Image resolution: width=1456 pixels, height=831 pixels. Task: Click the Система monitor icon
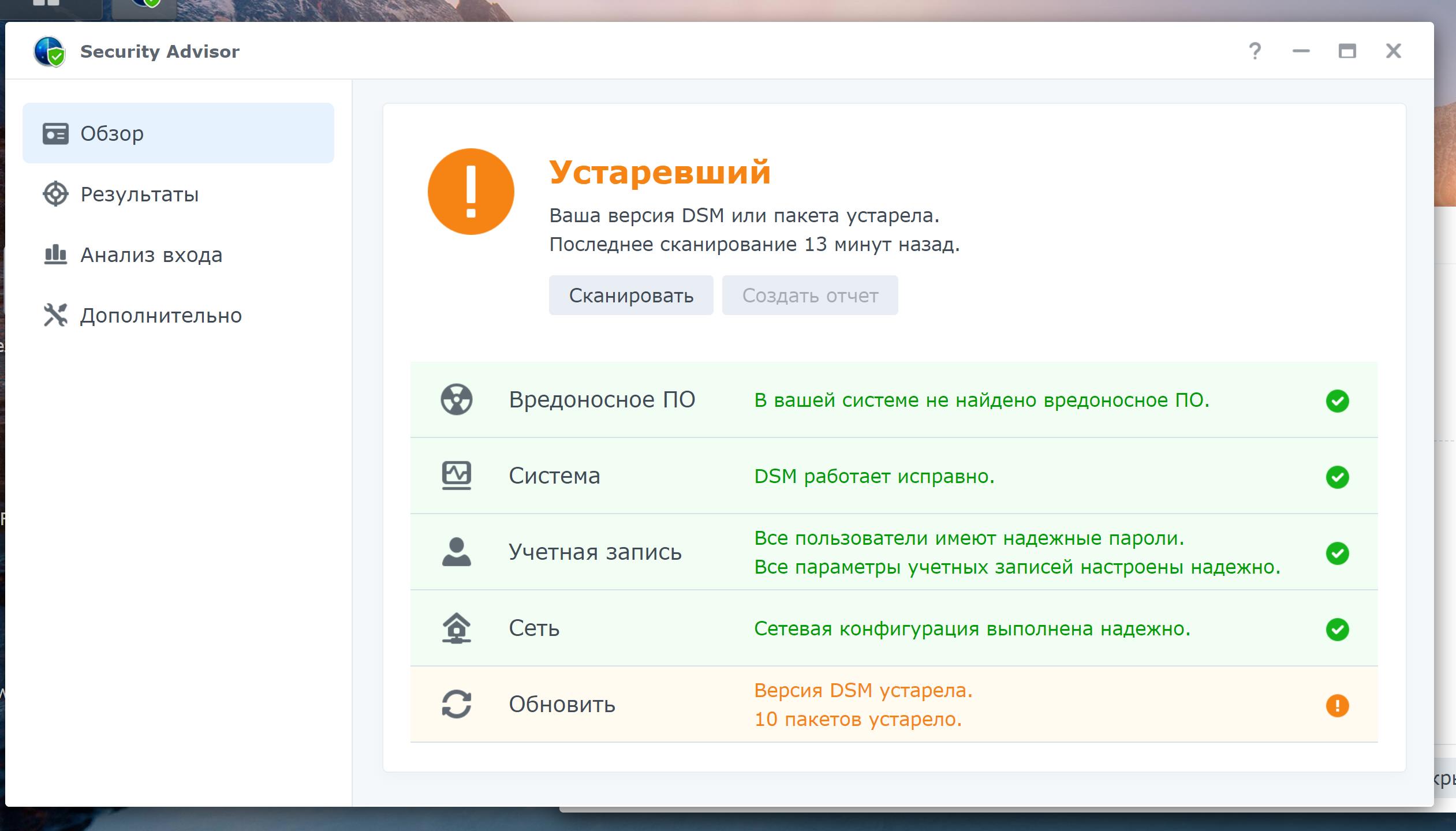click(x=457, y=476)
